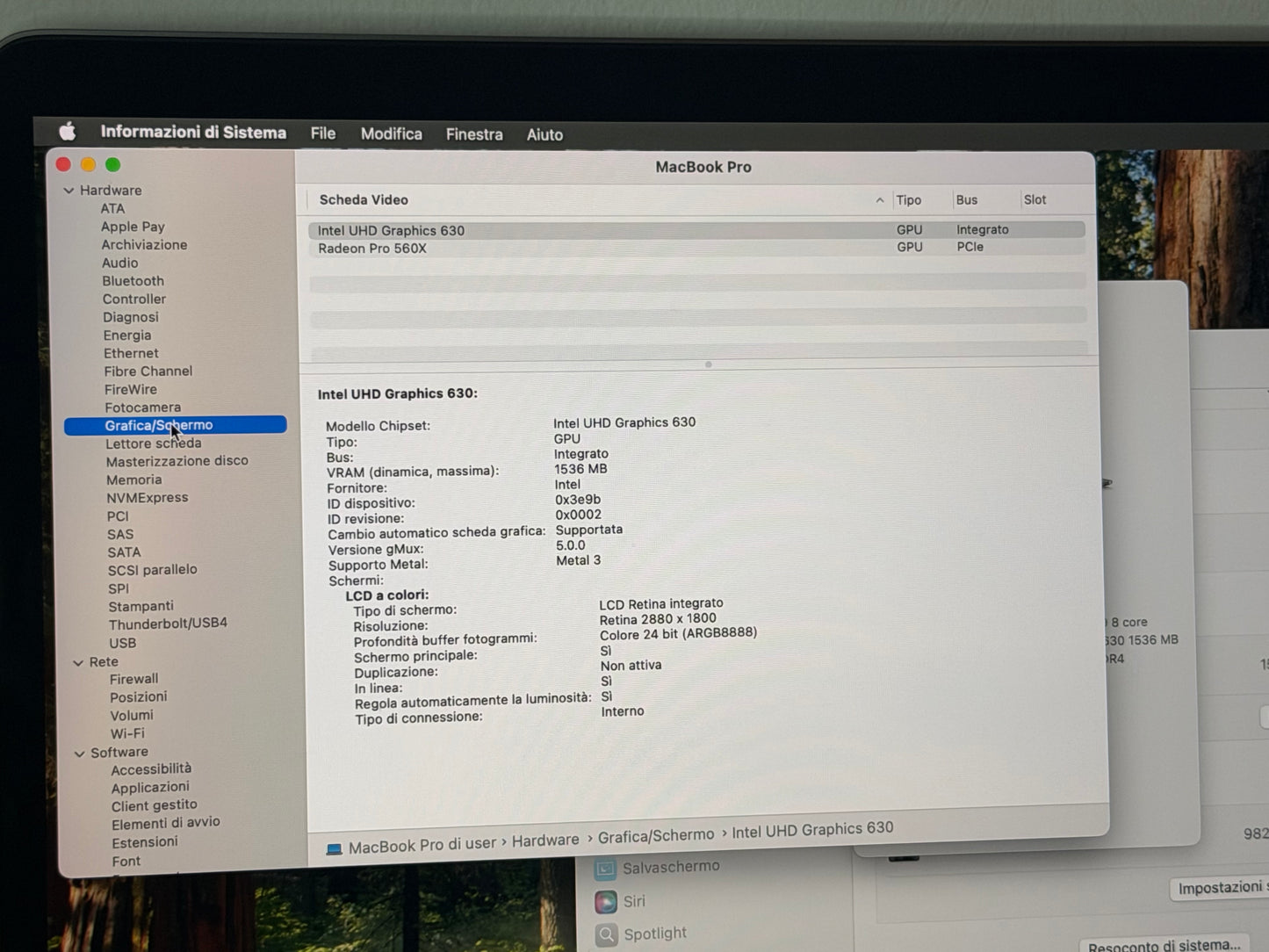Open the Finestra menu
This screenshot has width=1269, height=952.
coord(474,134)
